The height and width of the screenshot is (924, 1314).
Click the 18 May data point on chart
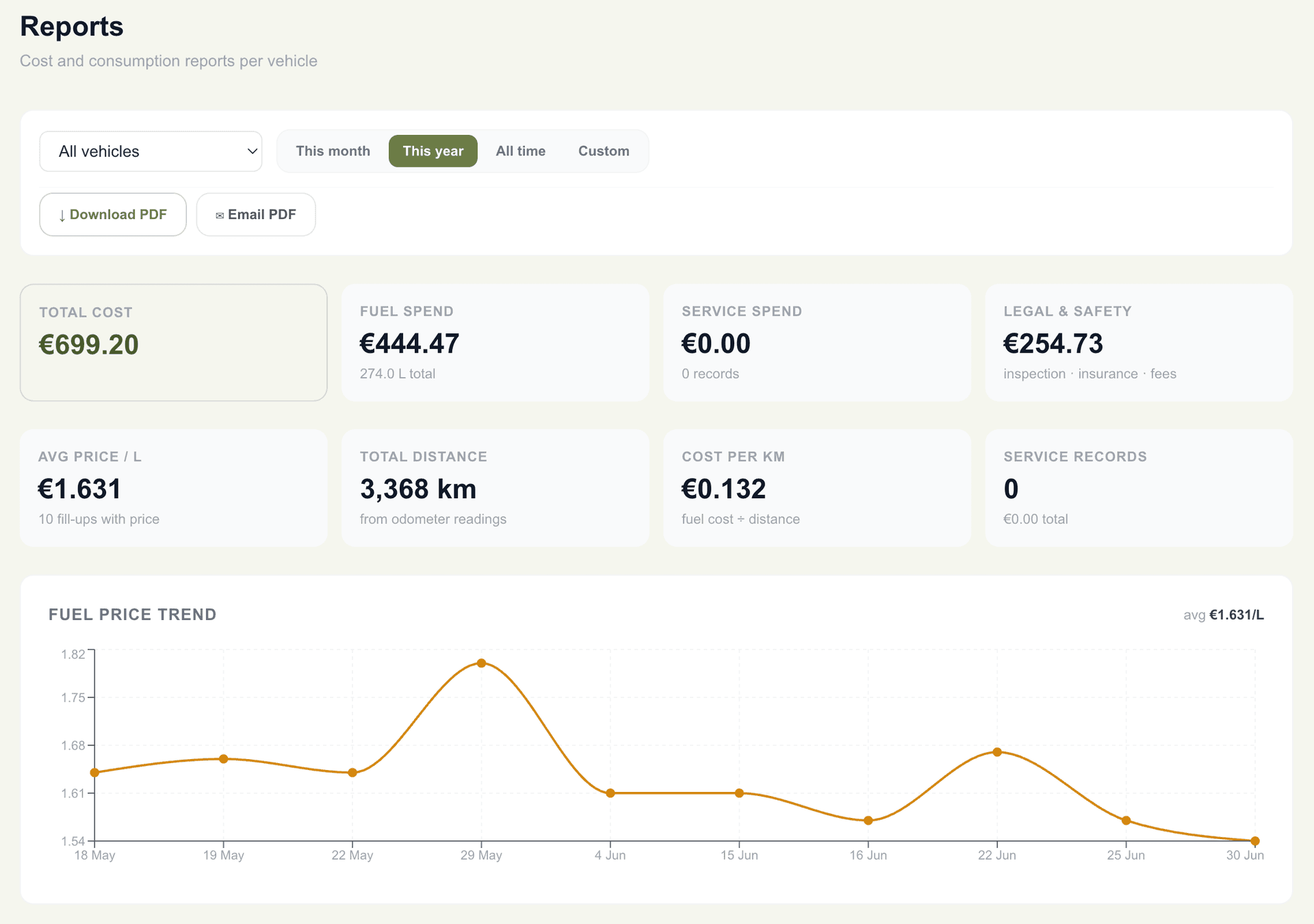(95, 773)
